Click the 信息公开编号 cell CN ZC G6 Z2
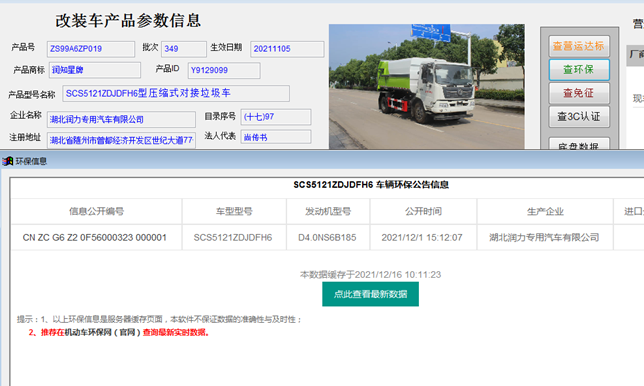 click(95, 237)
